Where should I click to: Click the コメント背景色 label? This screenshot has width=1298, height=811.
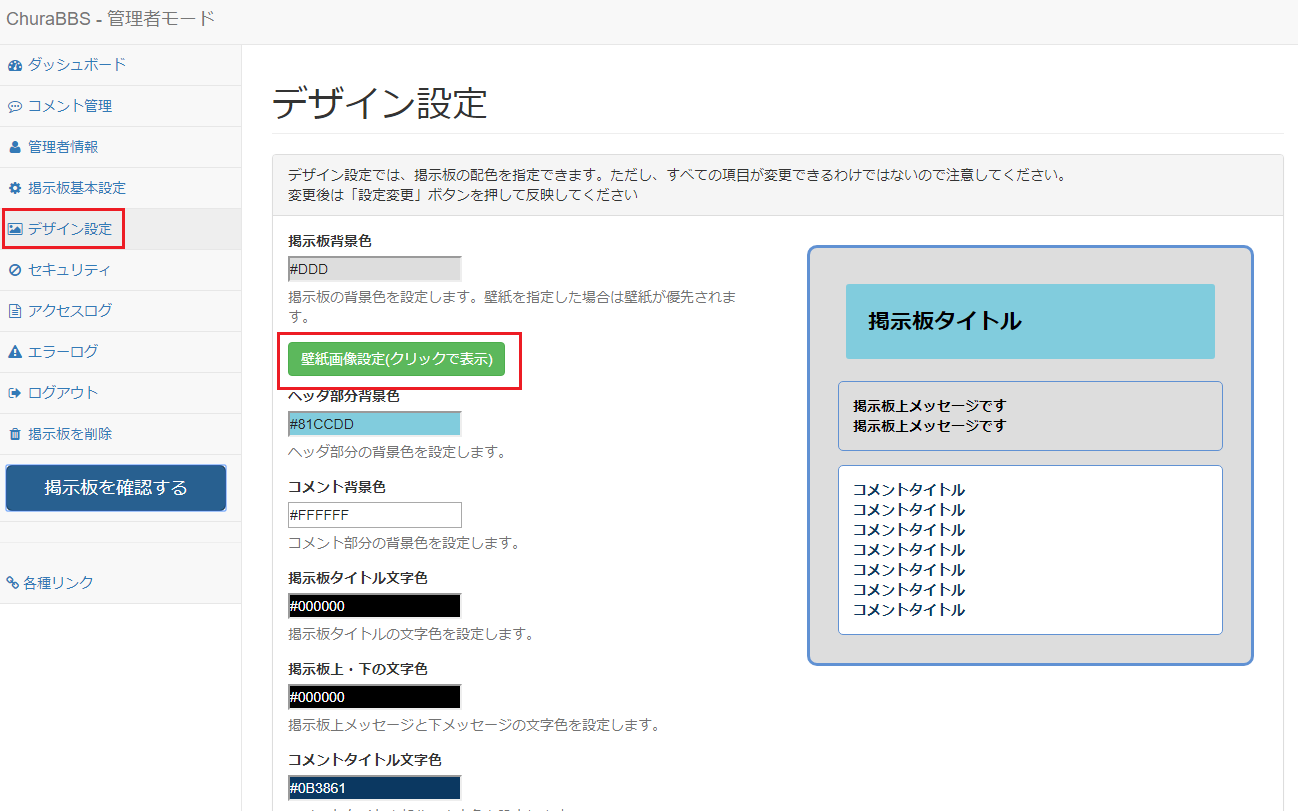click(337, 487)
